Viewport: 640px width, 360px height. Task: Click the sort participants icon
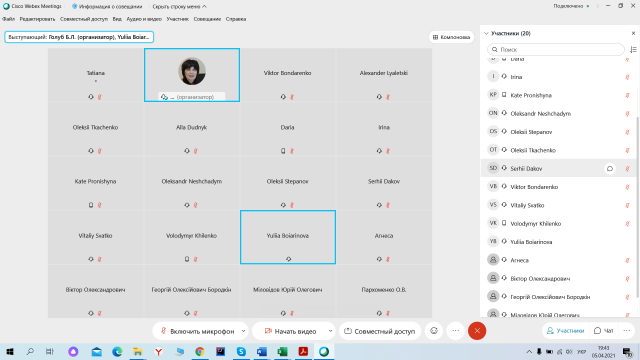click(633, 49)
